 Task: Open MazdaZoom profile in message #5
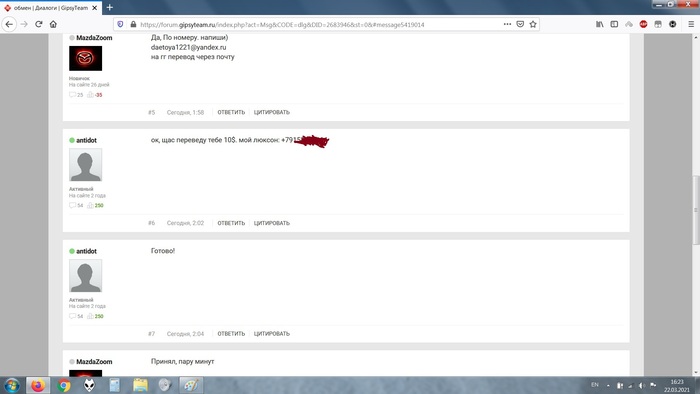[x=94, y=38]
